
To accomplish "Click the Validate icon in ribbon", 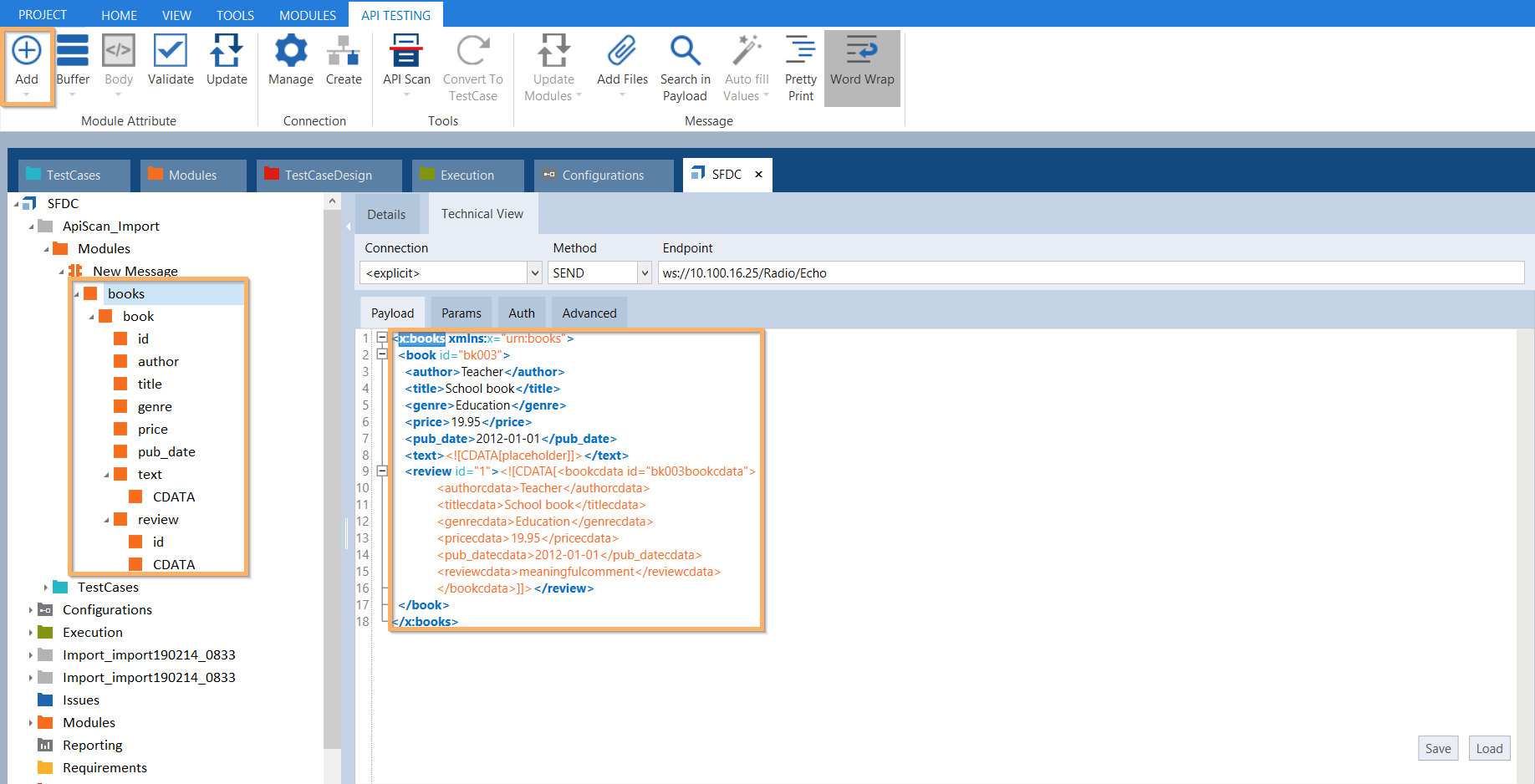I will tap(171, 52).
